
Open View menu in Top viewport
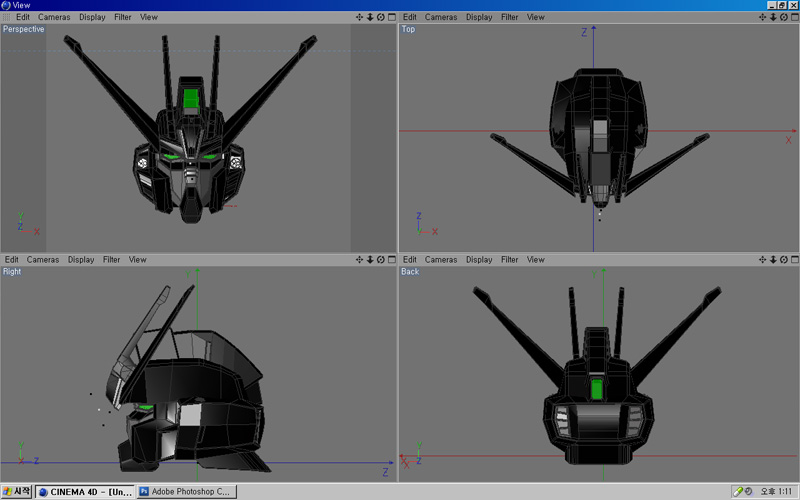(535, 17)
